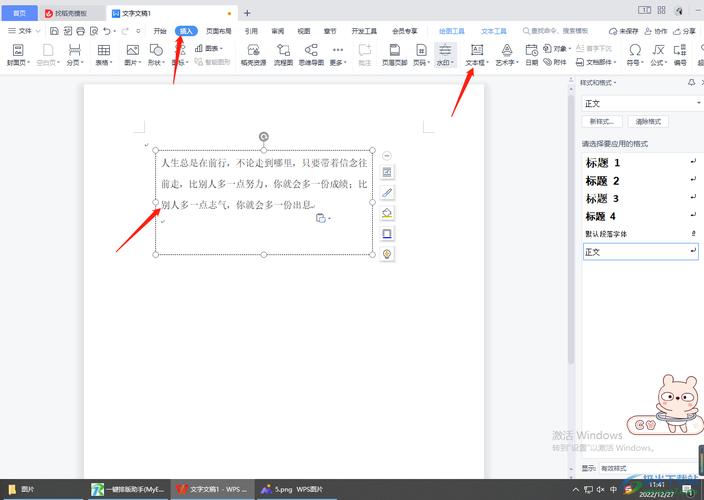The width and height of the screenshot is (704, 500).
Task: Switch to the 引用 tab
Action: [x=251, y=31]
